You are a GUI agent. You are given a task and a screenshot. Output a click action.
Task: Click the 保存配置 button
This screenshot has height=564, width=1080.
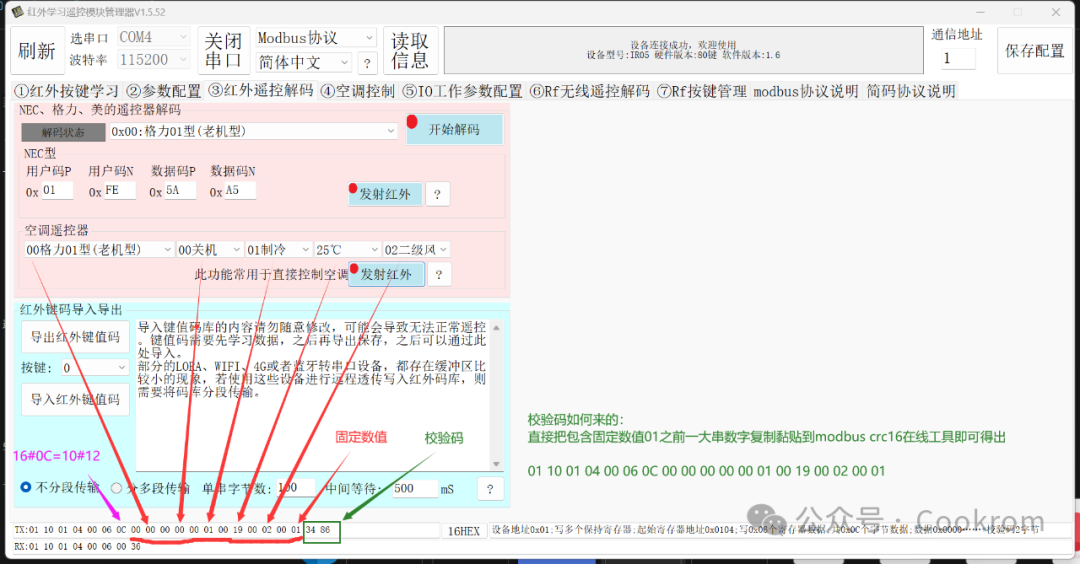[1035, 51]
